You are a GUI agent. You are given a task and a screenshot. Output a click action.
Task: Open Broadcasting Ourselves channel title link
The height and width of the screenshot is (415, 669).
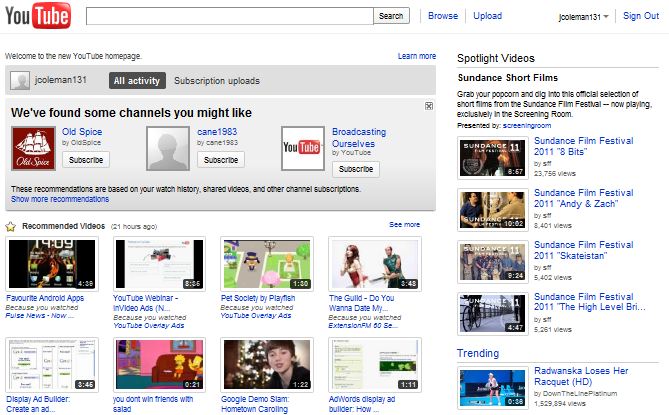click(359, 138)
